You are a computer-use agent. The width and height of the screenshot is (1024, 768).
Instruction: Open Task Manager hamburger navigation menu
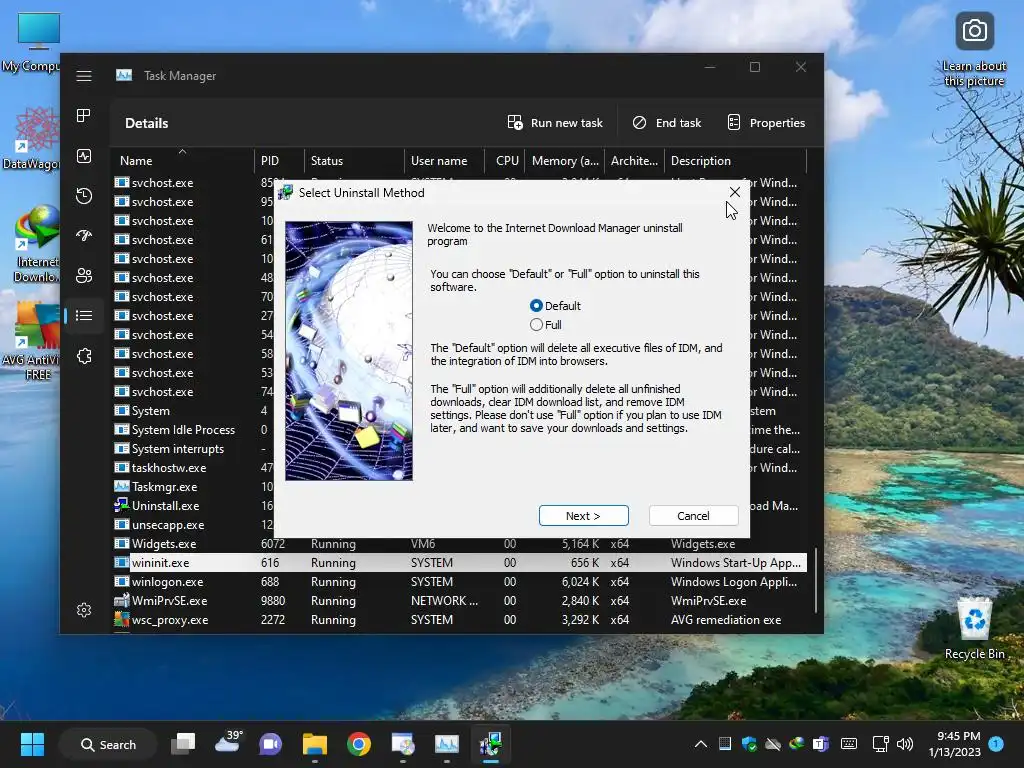pos(84,76)
